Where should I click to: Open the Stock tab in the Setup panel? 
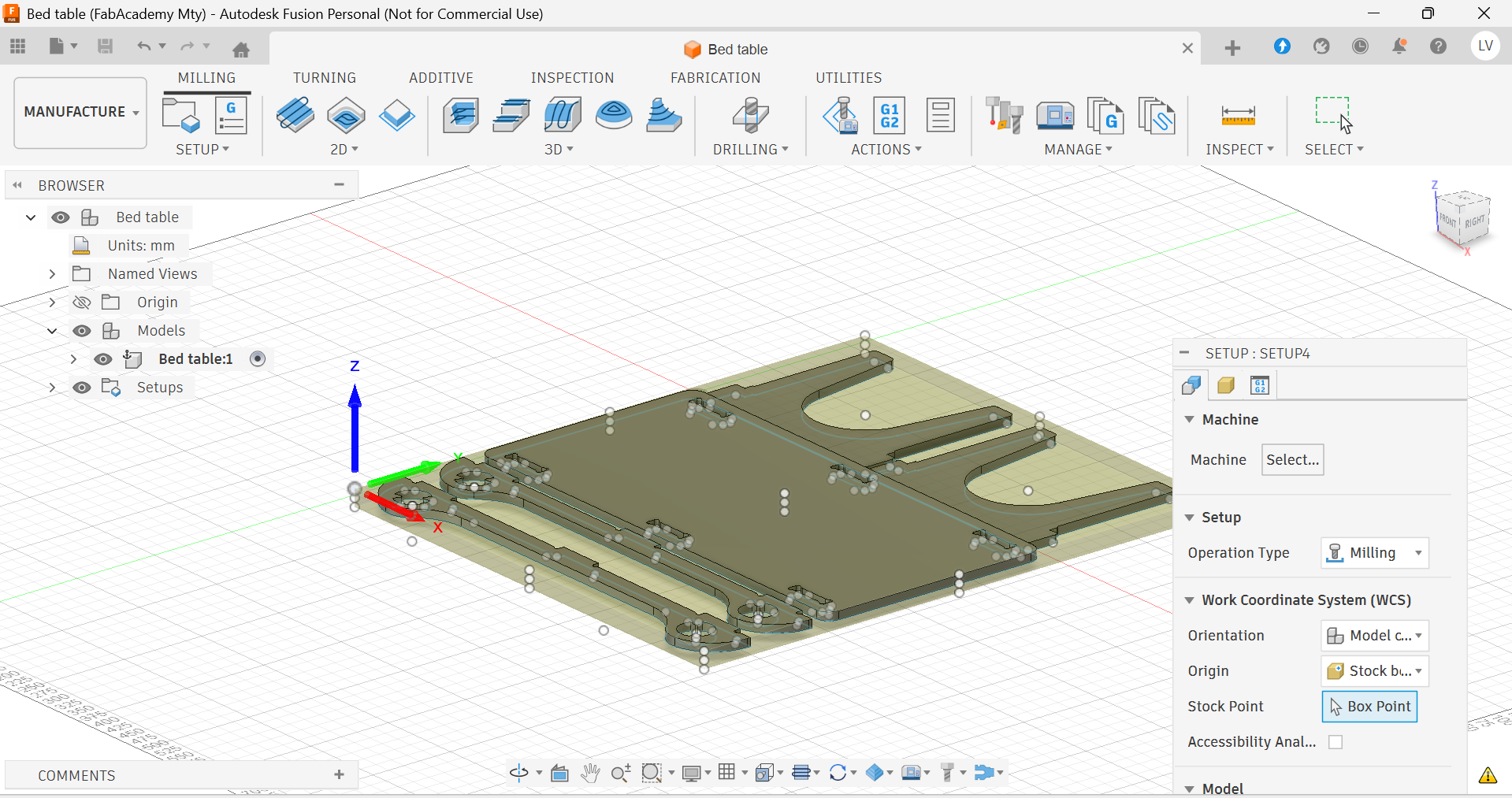click(1225, 385)
